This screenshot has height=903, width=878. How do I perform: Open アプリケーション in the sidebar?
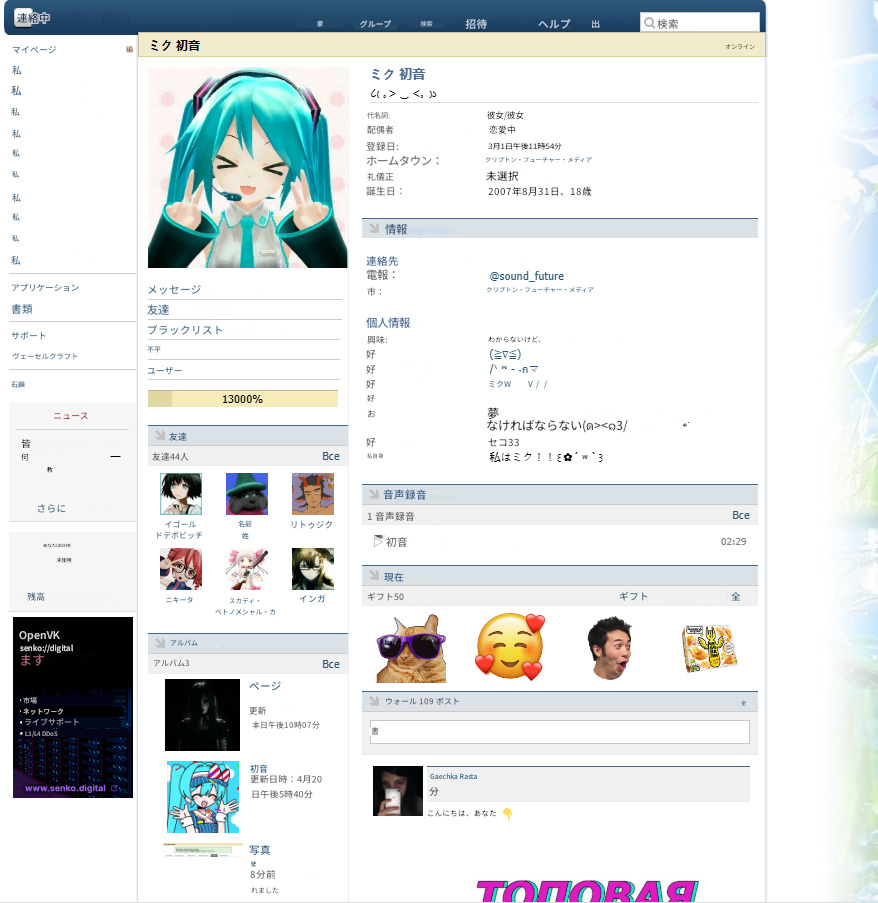coord(45,287)
